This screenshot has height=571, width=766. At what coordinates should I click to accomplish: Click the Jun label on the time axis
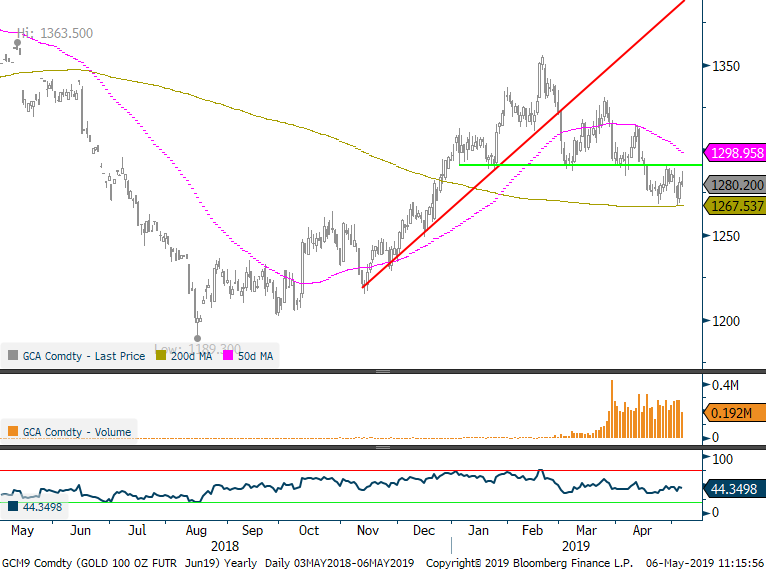(x=80, y=530)
